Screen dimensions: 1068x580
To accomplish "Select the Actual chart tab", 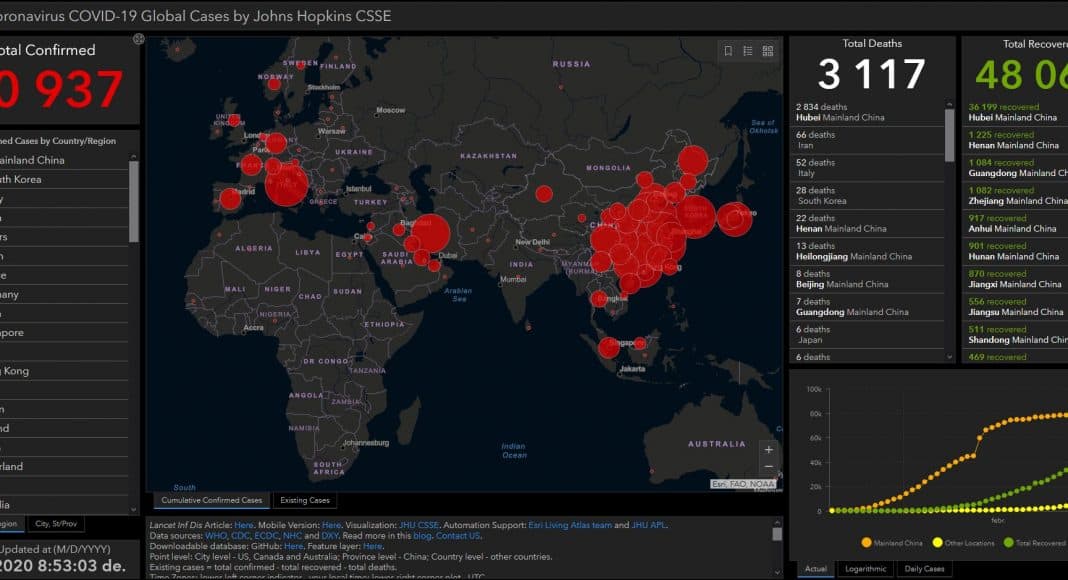I will click(815, 569).
